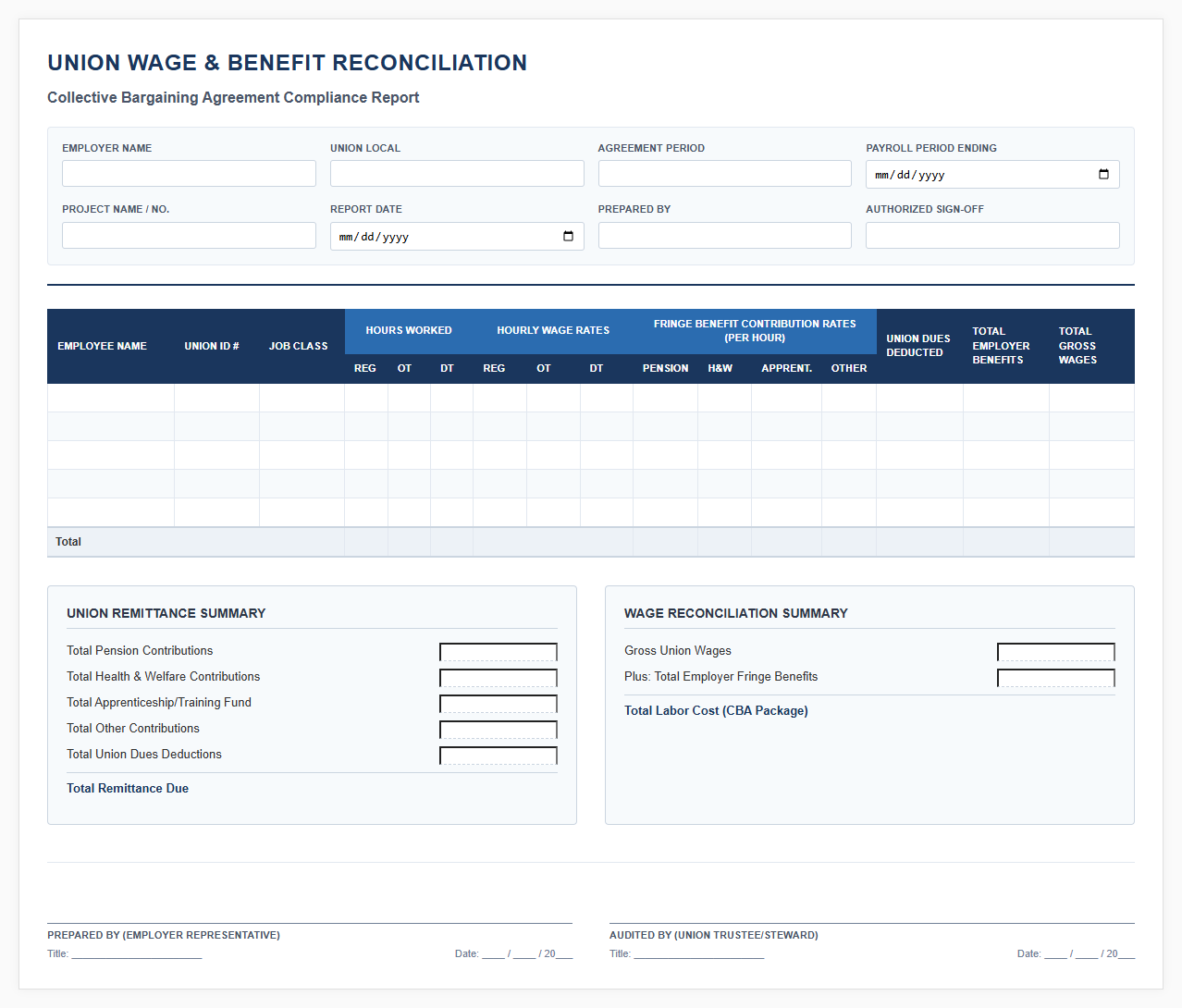Click the AUDITED BY (UNION TRUSTEE/STEWARD) signature label
Viewport: 1182px width, 1008px height.
point(714,935)
